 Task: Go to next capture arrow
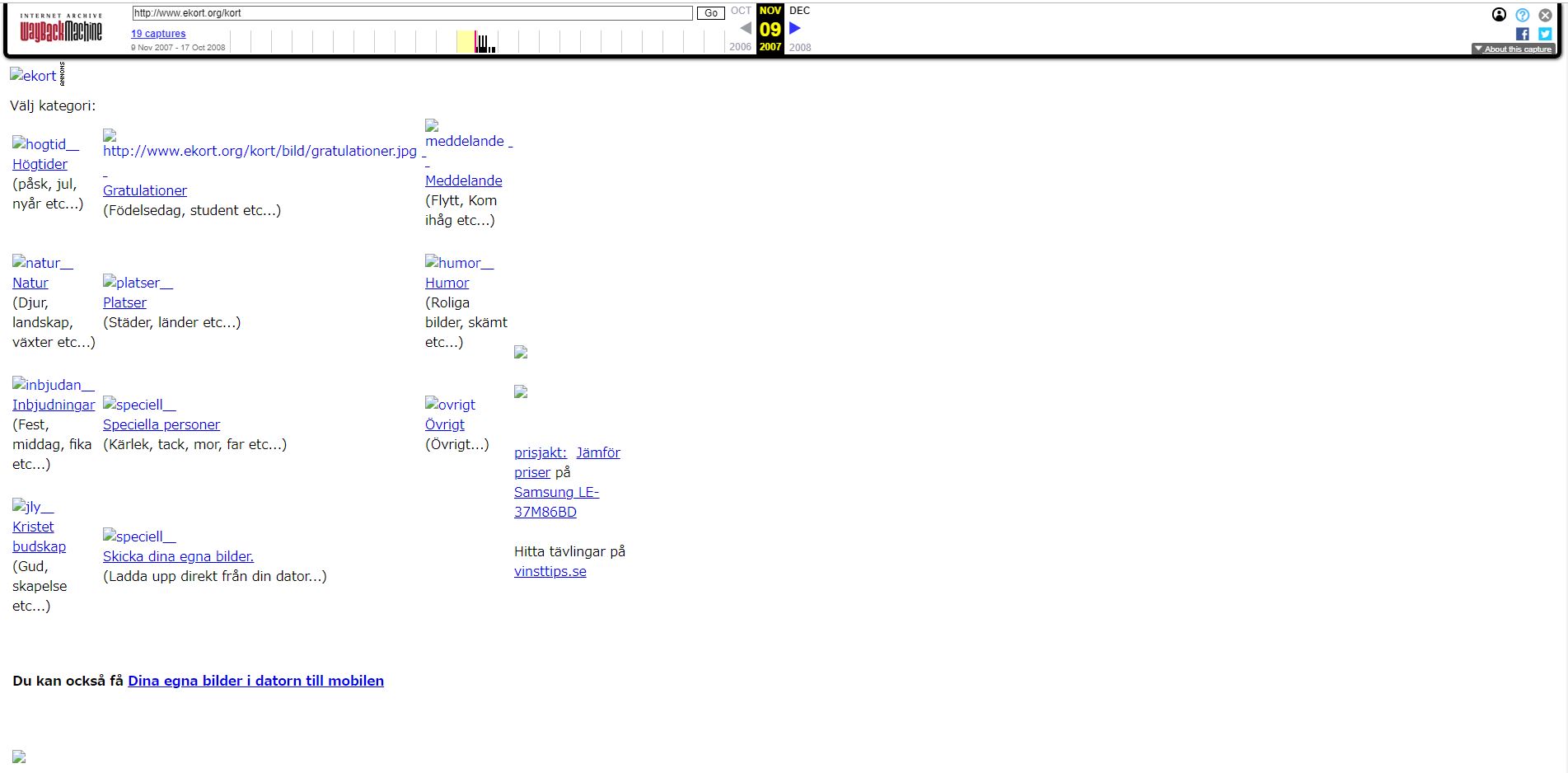(x=795, y=28)
